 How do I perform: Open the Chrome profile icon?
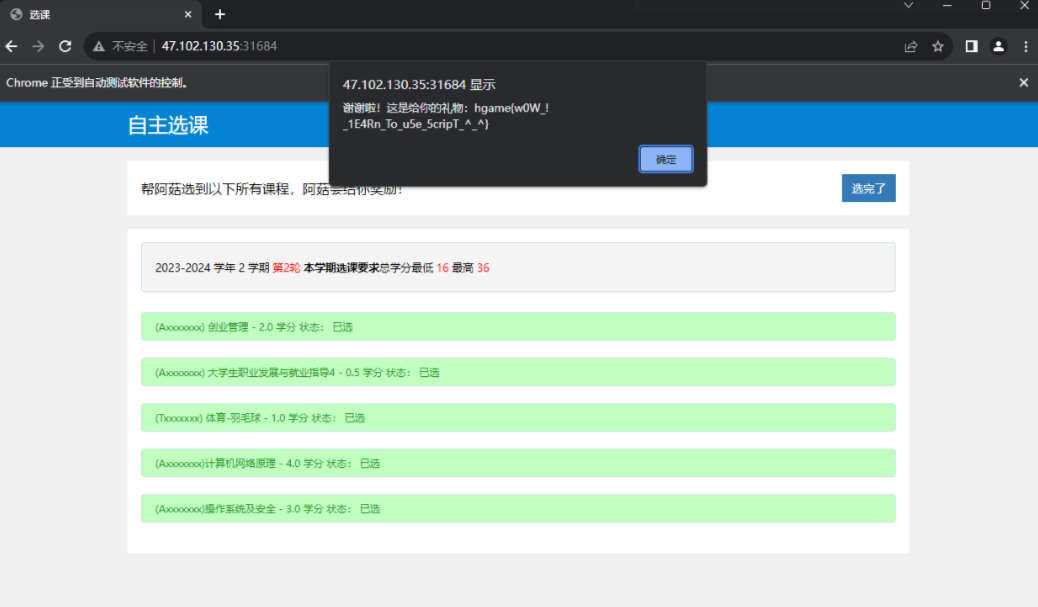tap(998, 46)
